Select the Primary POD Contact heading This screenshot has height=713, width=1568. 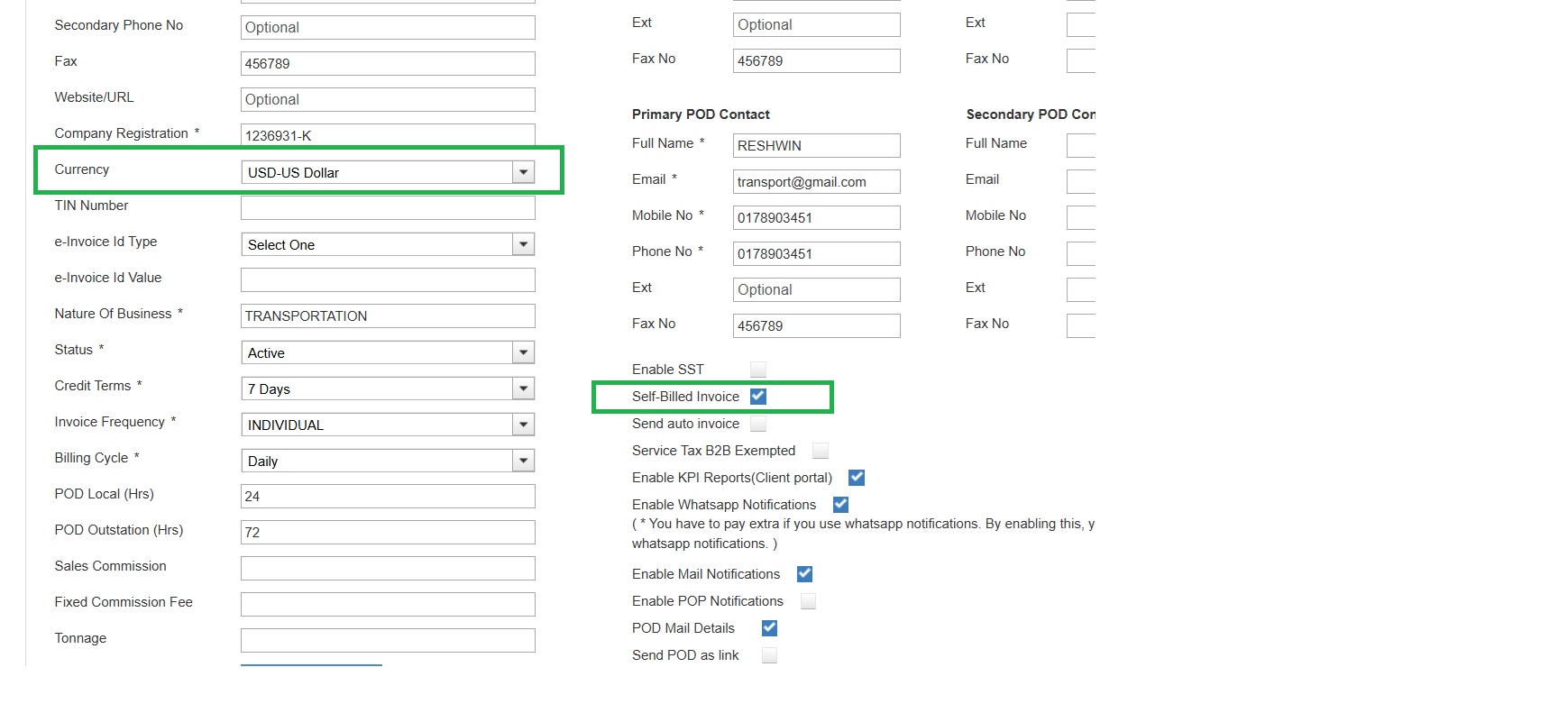(x=701, y=114)
